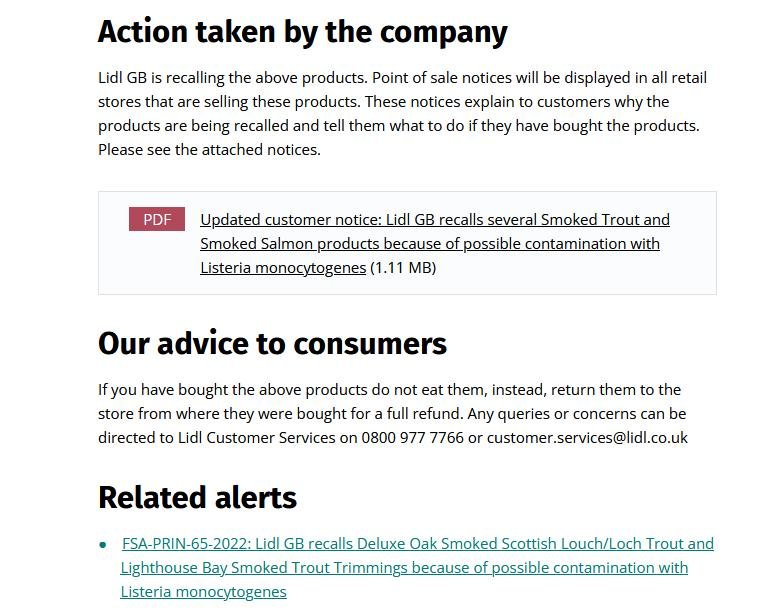Click the 'Our advice to consumers' heading
759x615 pixels.
[x=272, y=343]
